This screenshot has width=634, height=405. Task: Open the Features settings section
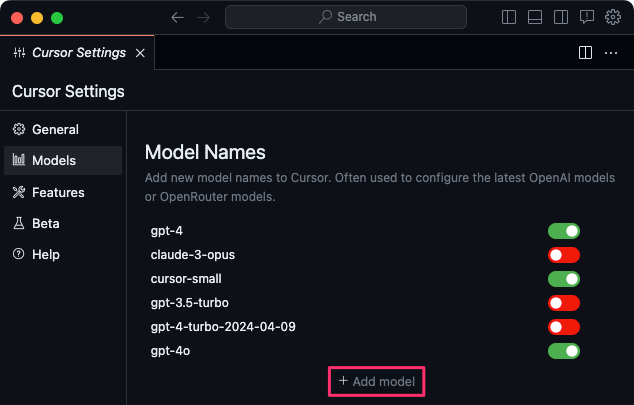pos(63,192)
